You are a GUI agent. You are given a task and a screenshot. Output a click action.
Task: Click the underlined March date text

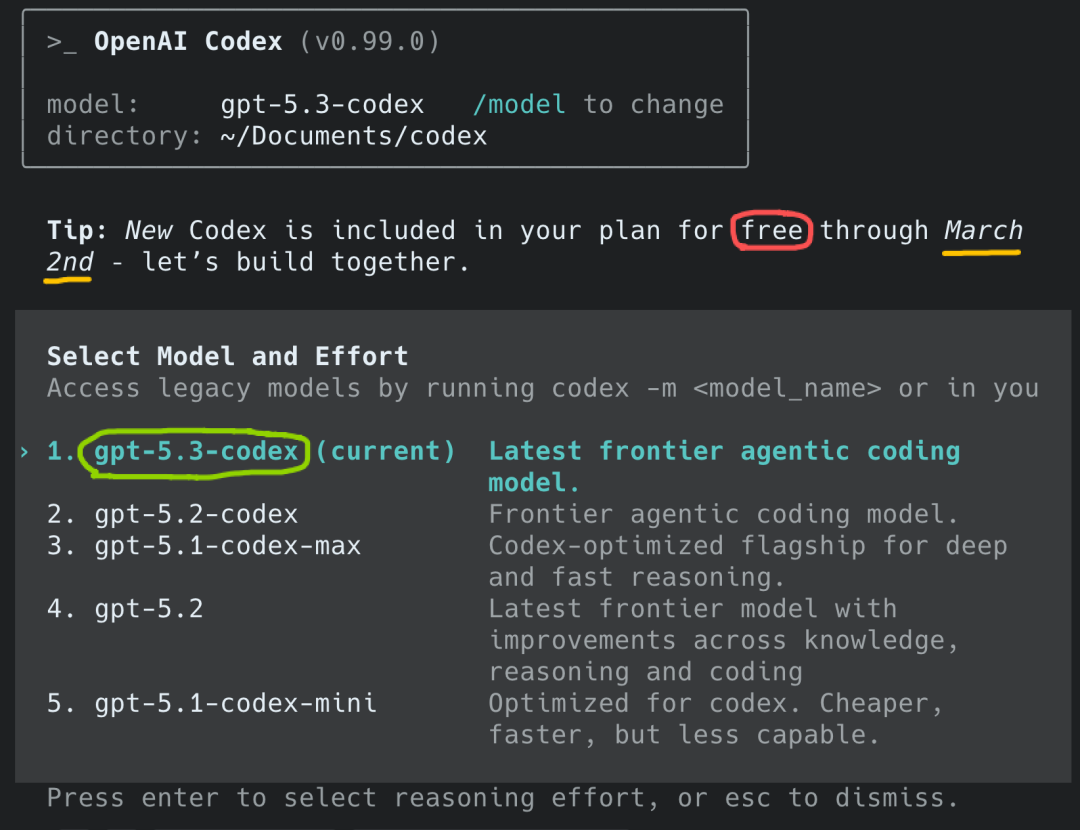coord(983,230)
